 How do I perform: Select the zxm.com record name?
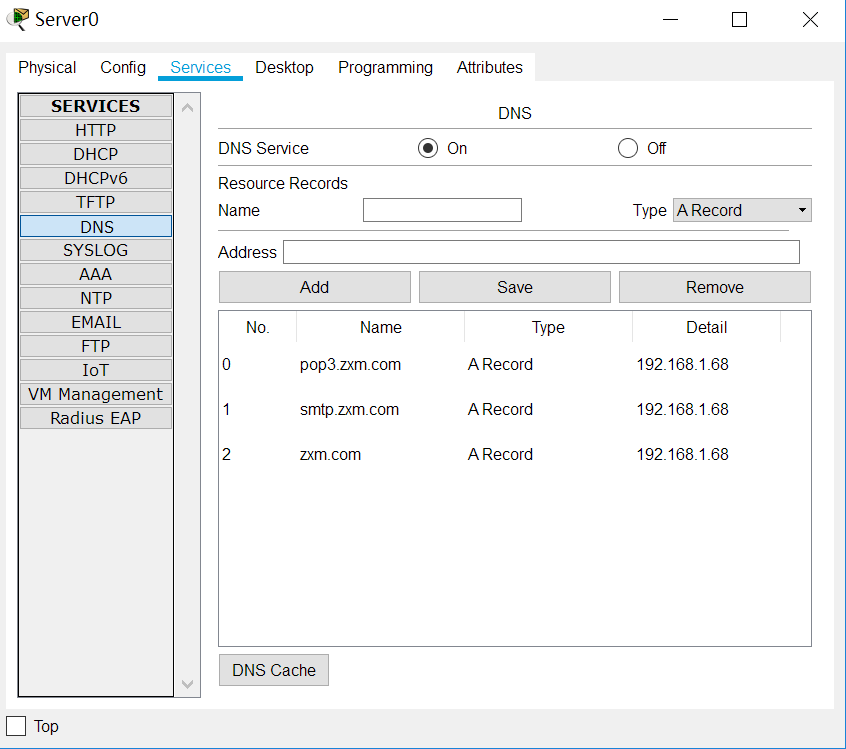(x=330, y=454)
